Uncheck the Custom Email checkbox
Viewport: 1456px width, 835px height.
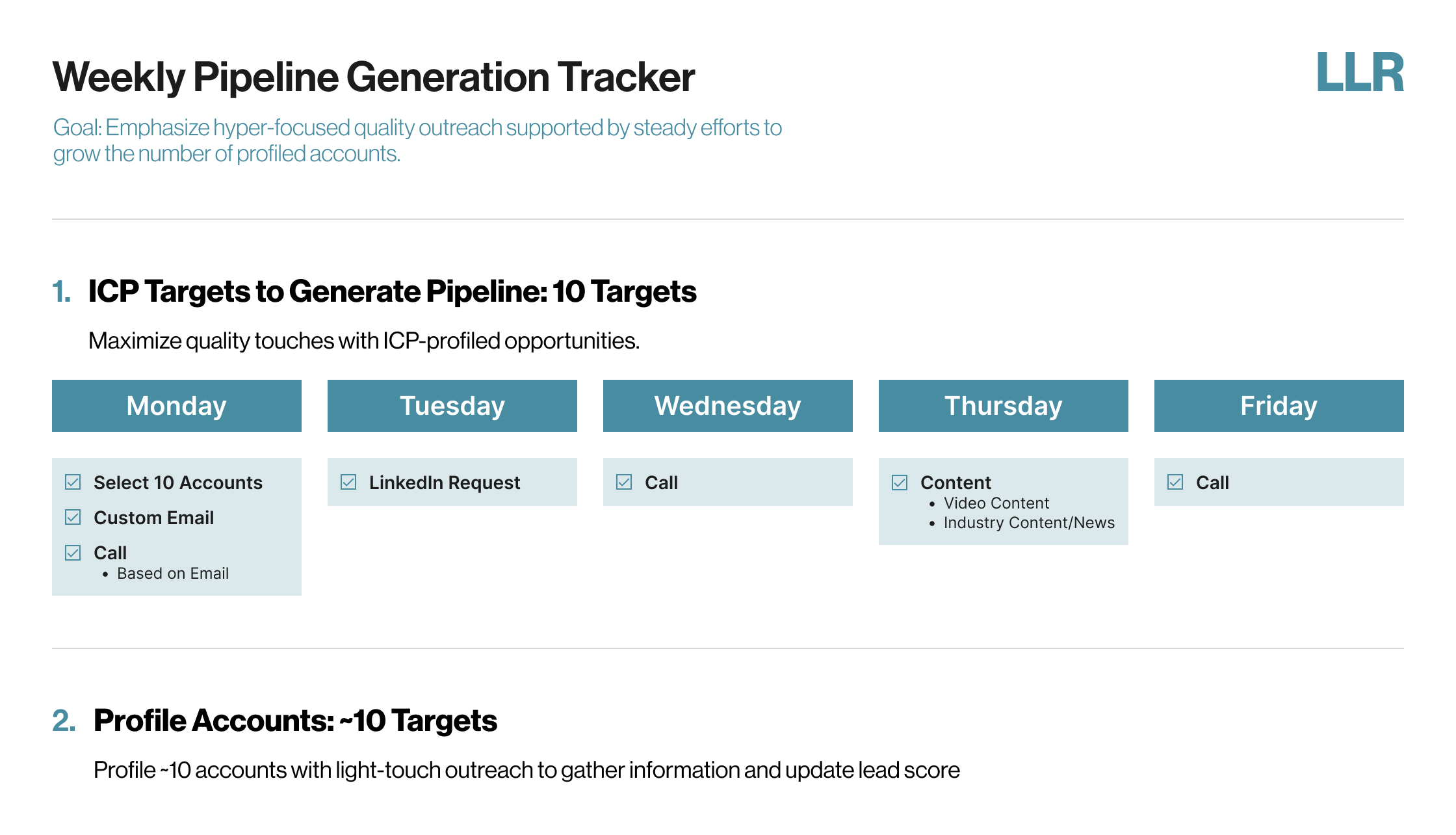[x=73, y=517]
